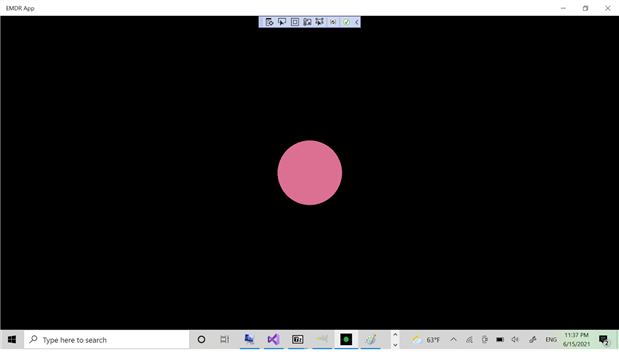This screenshot has height=363, width=619.
Task: Open the clock showing 11:37 PM
Action: click(576, 339)
